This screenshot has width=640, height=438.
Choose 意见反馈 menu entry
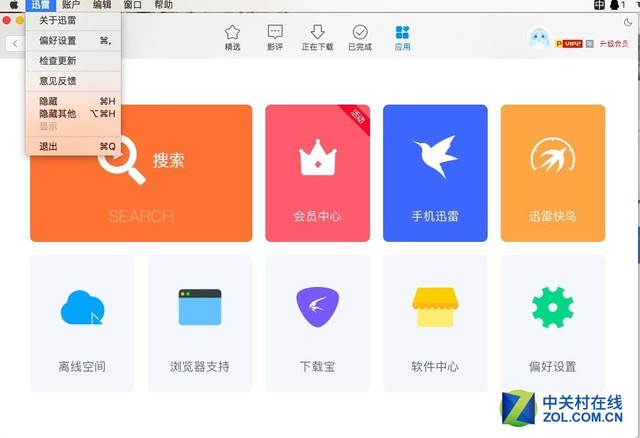pyautogui.click(x=73, y=81)
